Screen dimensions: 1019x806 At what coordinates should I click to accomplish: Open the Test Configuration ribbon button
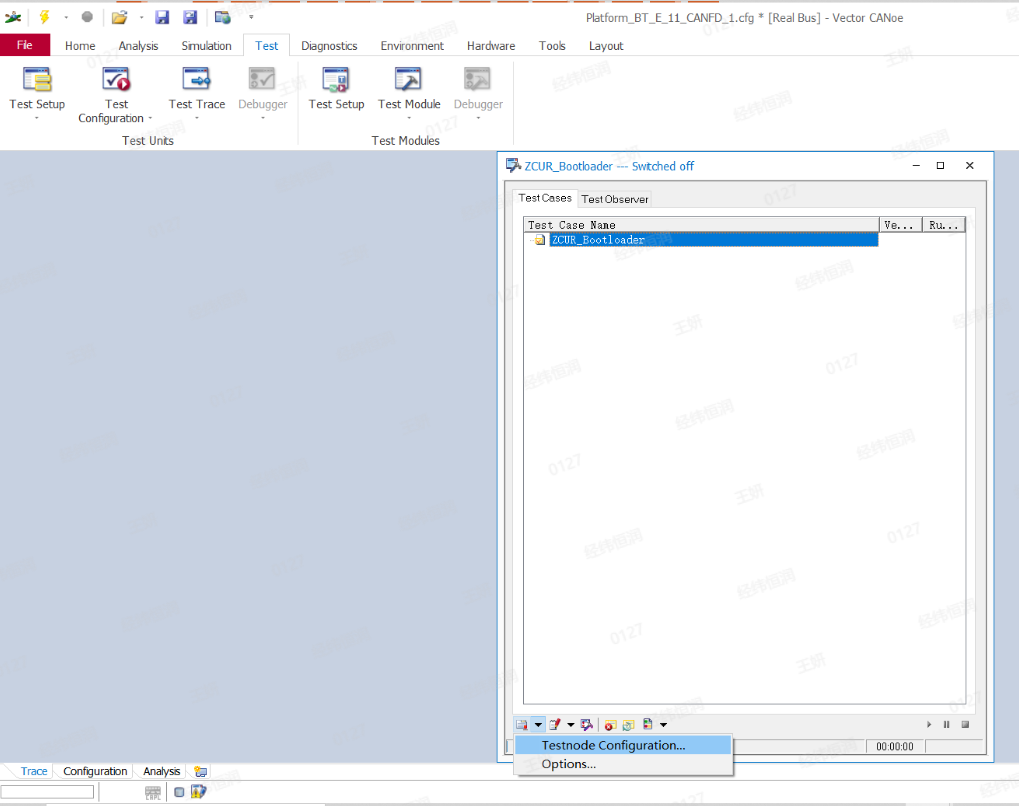tap(116, 95)
